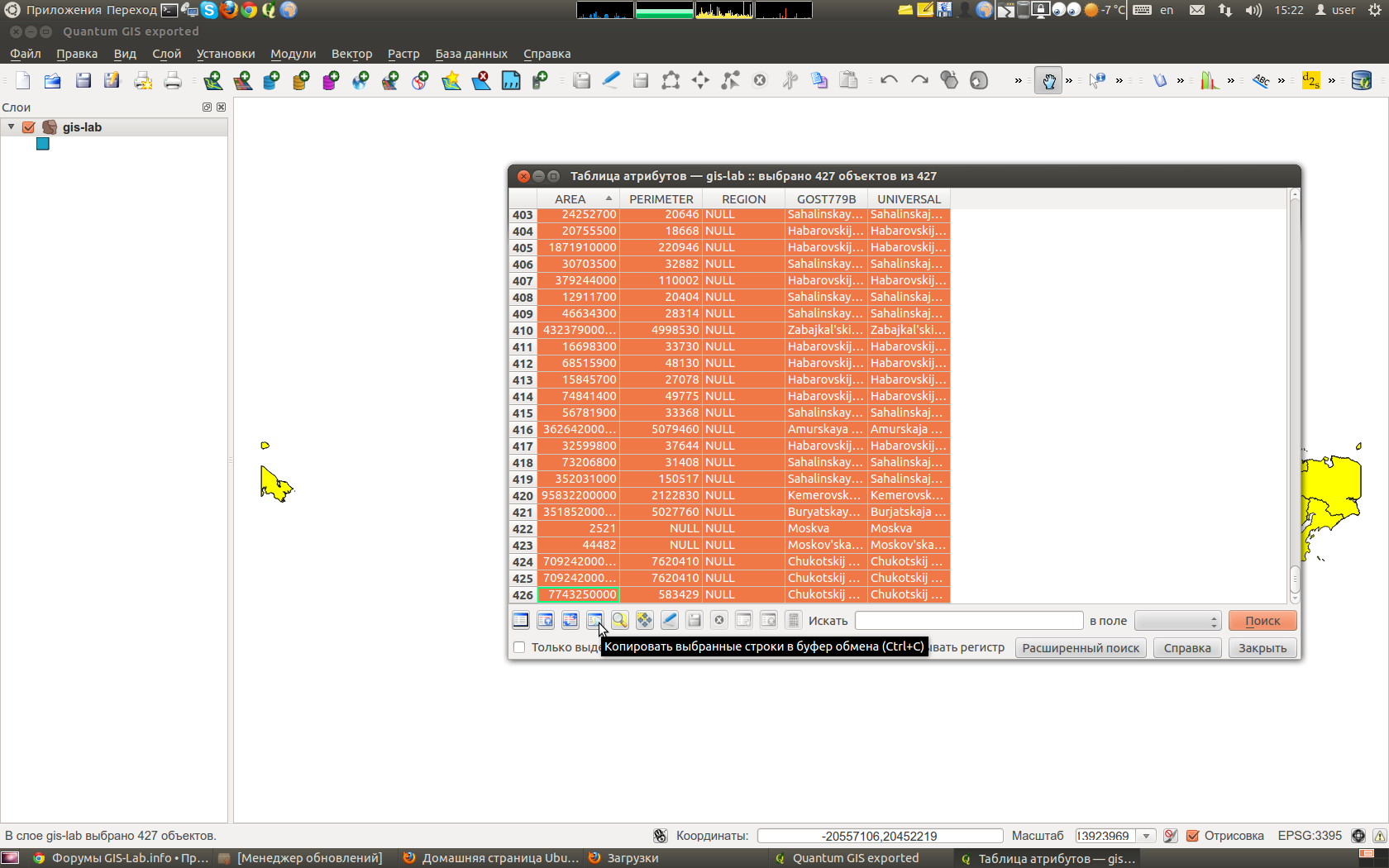Click the Add Vector Layer toolbar icon
This screenshot has width=1389, height=868.
click(x=212, y=80)
